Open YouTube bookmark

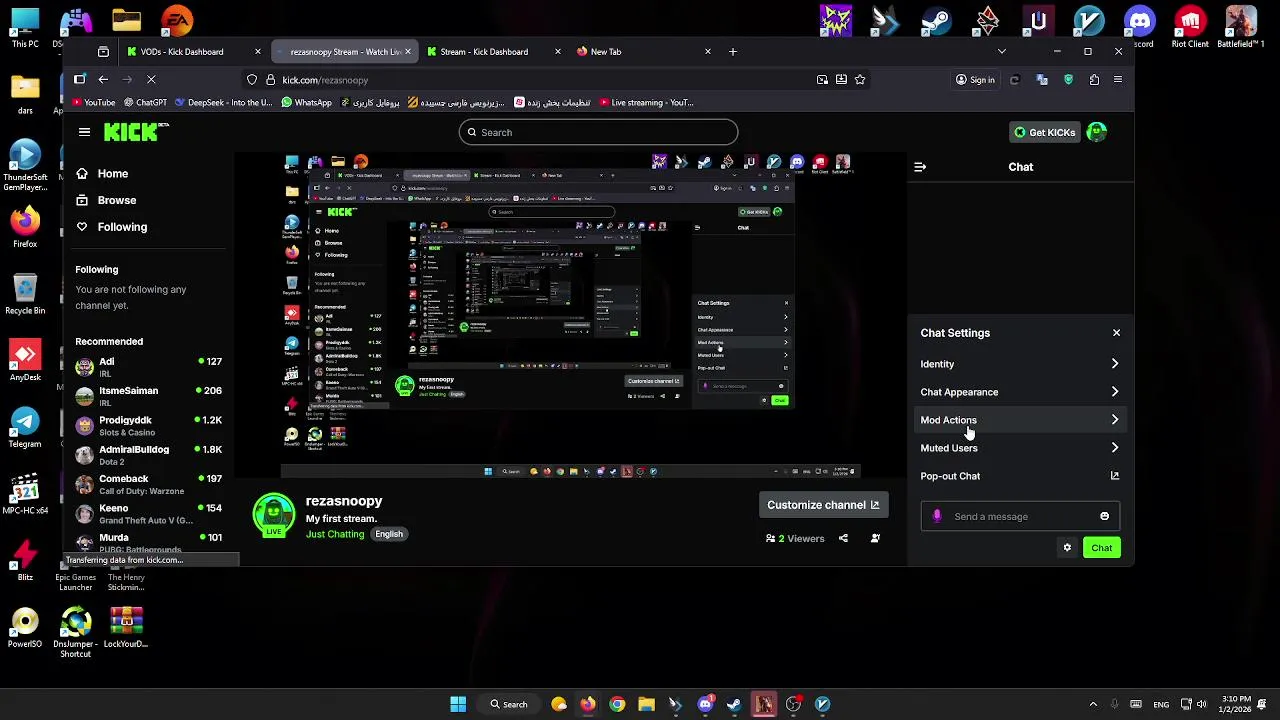tap(93, 102)
